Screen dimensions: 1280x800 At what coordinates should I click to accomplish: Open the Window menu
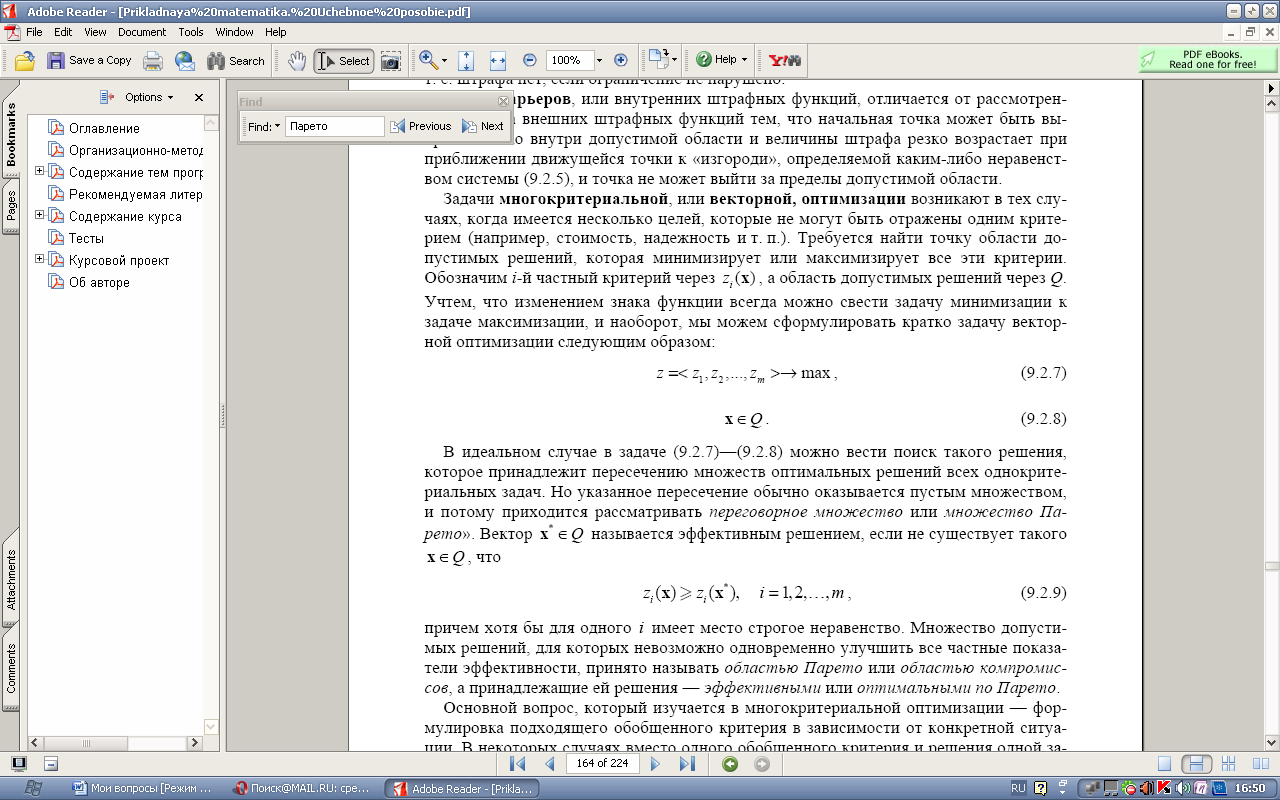click(234, 32)
